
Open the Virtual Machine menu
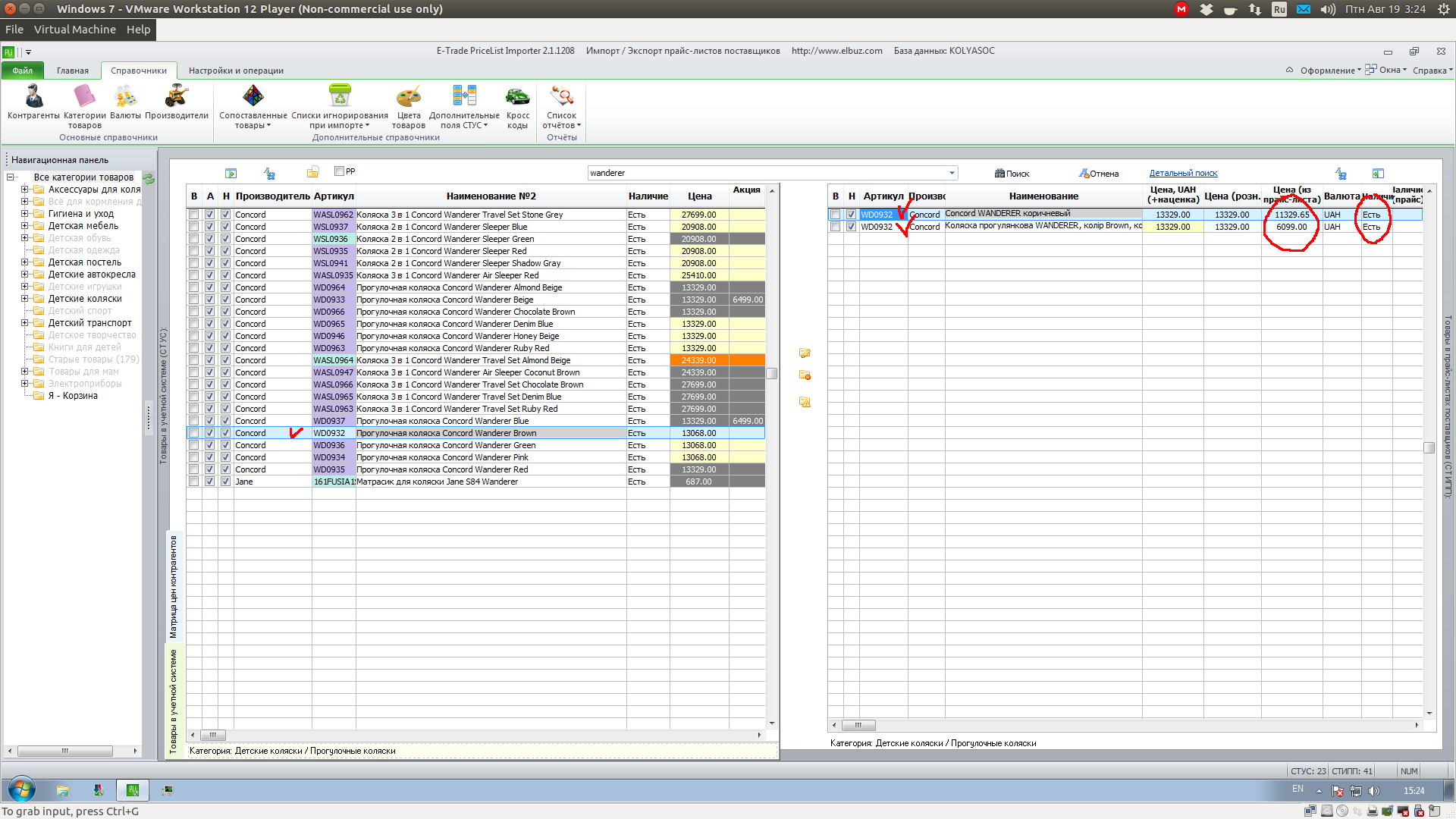click(x=74, y=30)
